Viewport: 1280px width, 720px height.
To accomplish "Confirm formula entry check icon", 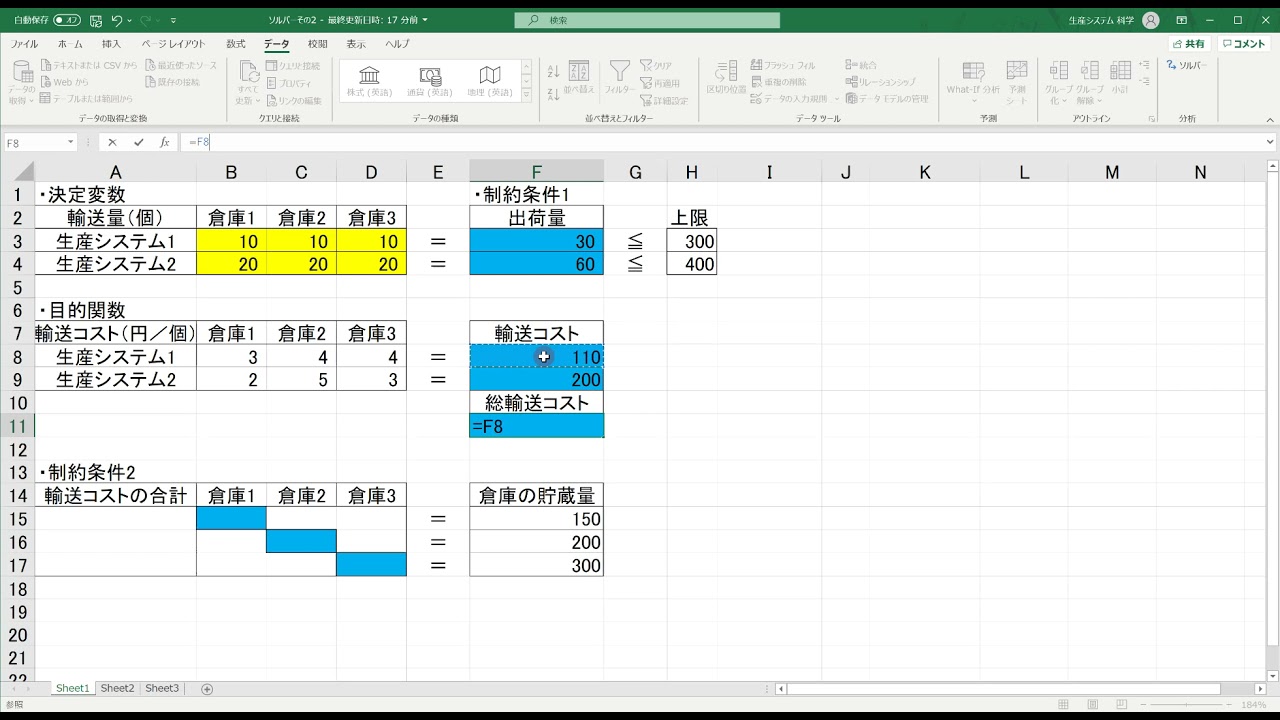I will click(139, 143).
